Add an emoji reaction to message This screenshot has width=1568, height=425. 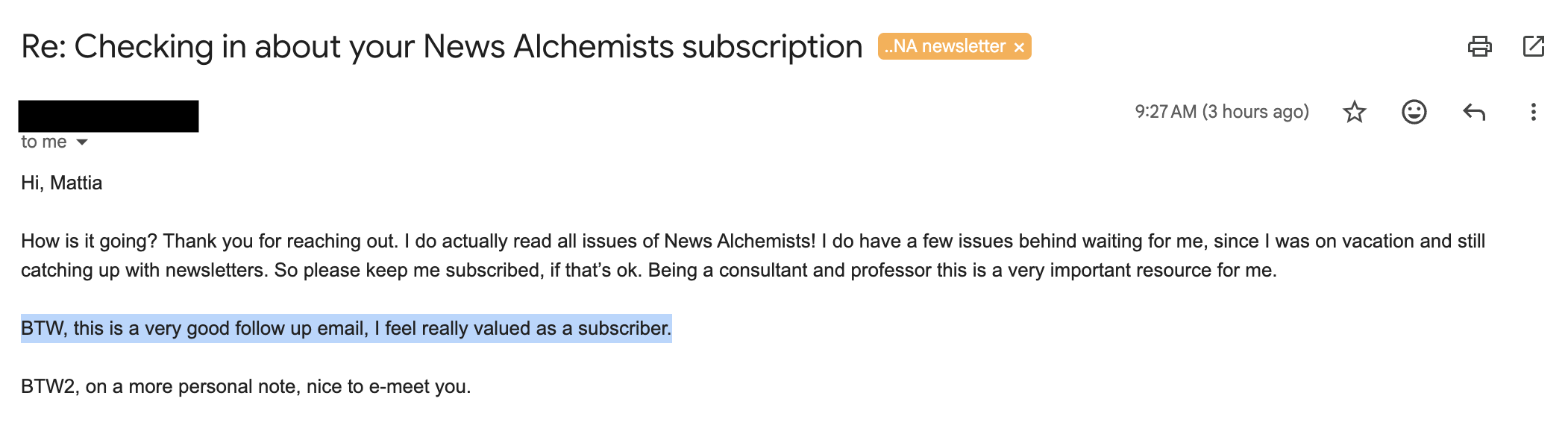pos(1414,112)
